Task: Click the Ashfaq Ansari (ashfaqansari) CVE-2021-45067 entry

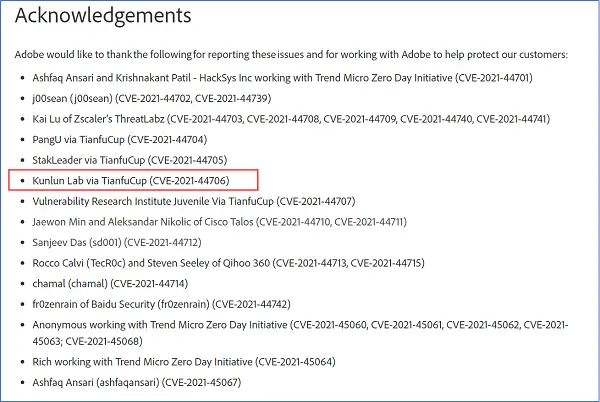Action: tap(137, 383)
